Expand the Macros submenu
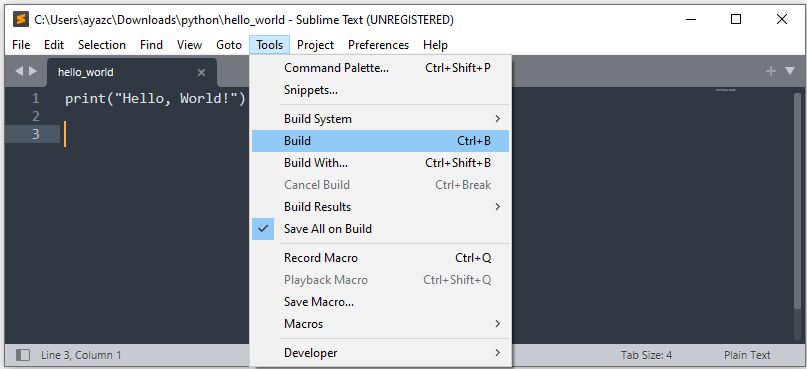 pos(380,324)
